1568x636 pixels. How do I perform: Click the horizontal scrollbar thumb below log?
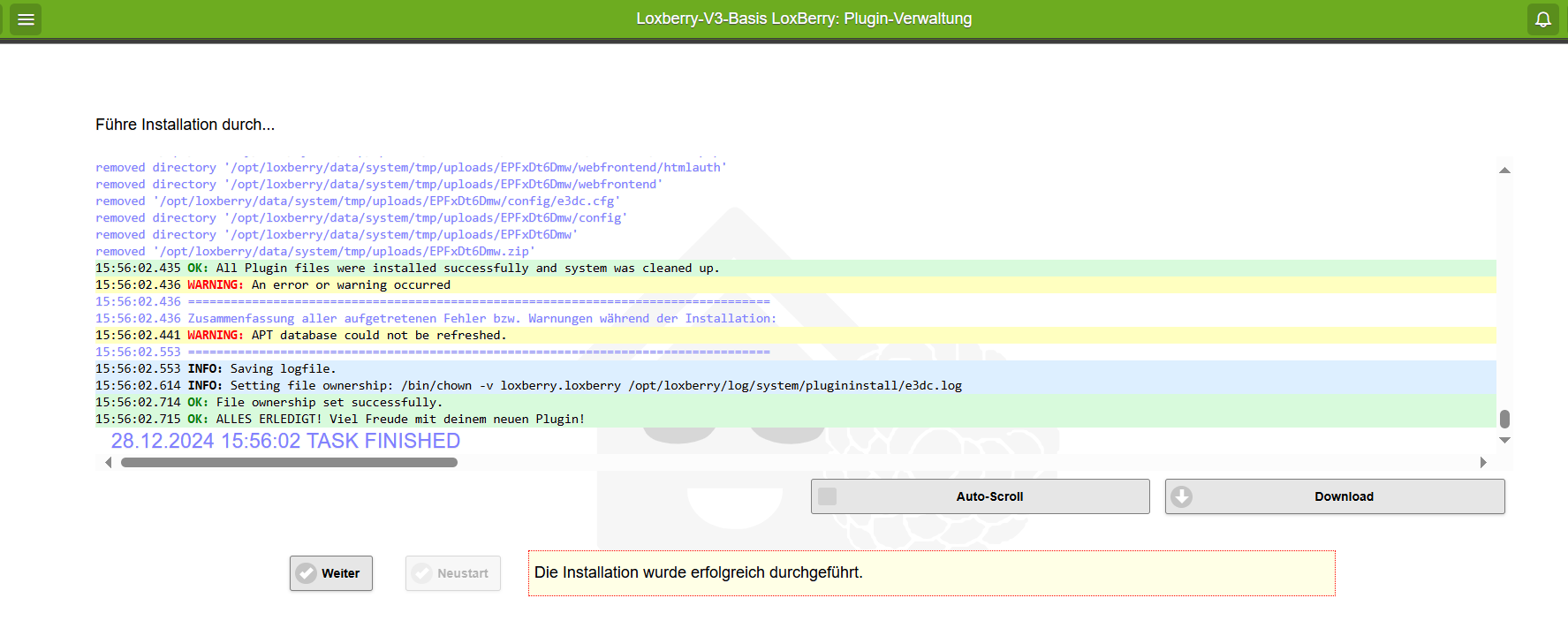[289, 463]
